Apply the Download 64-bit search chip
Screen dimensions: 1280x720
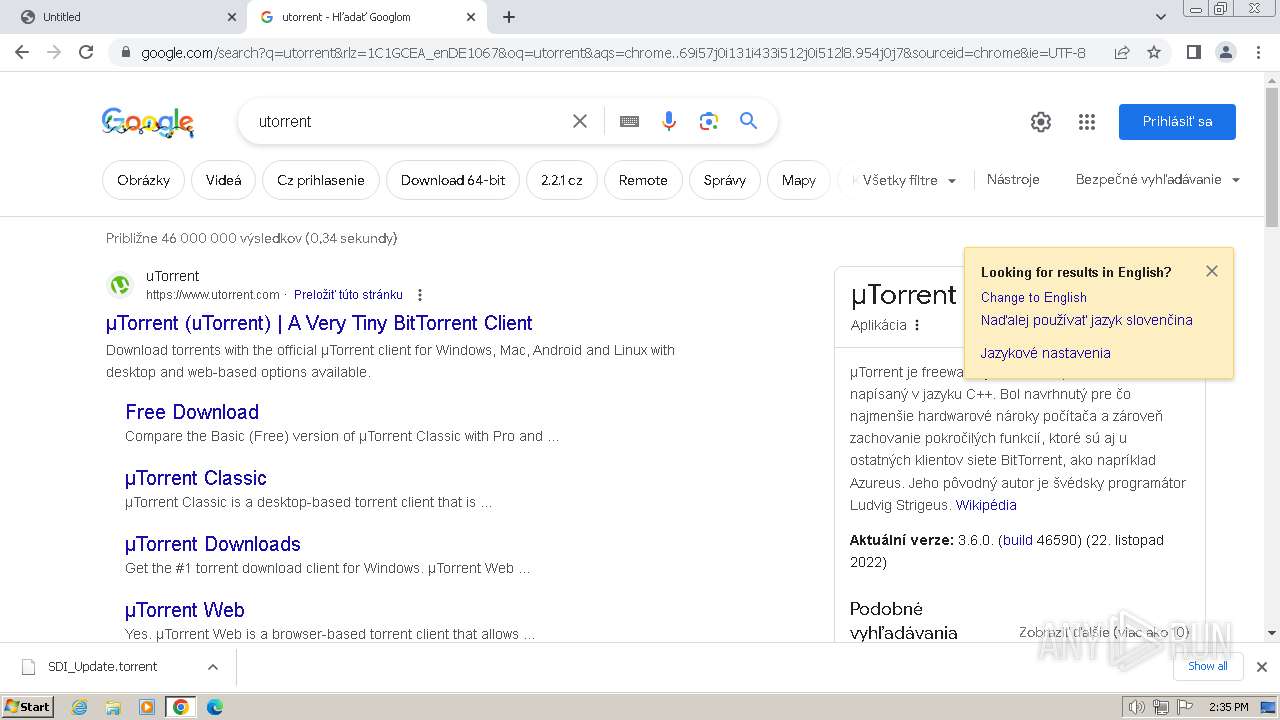[x=453, y=180]
